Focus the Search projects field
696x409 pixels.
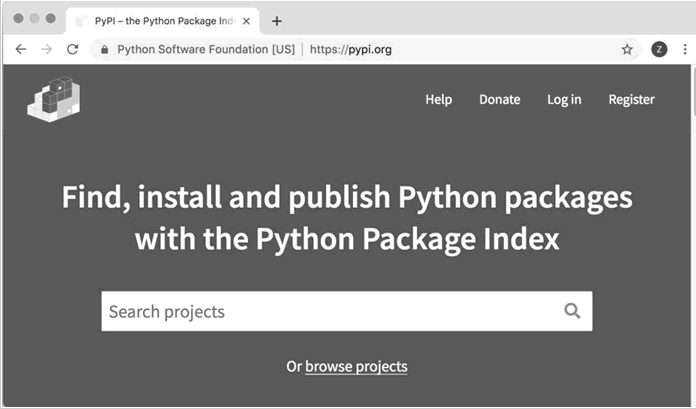point(347,311)
